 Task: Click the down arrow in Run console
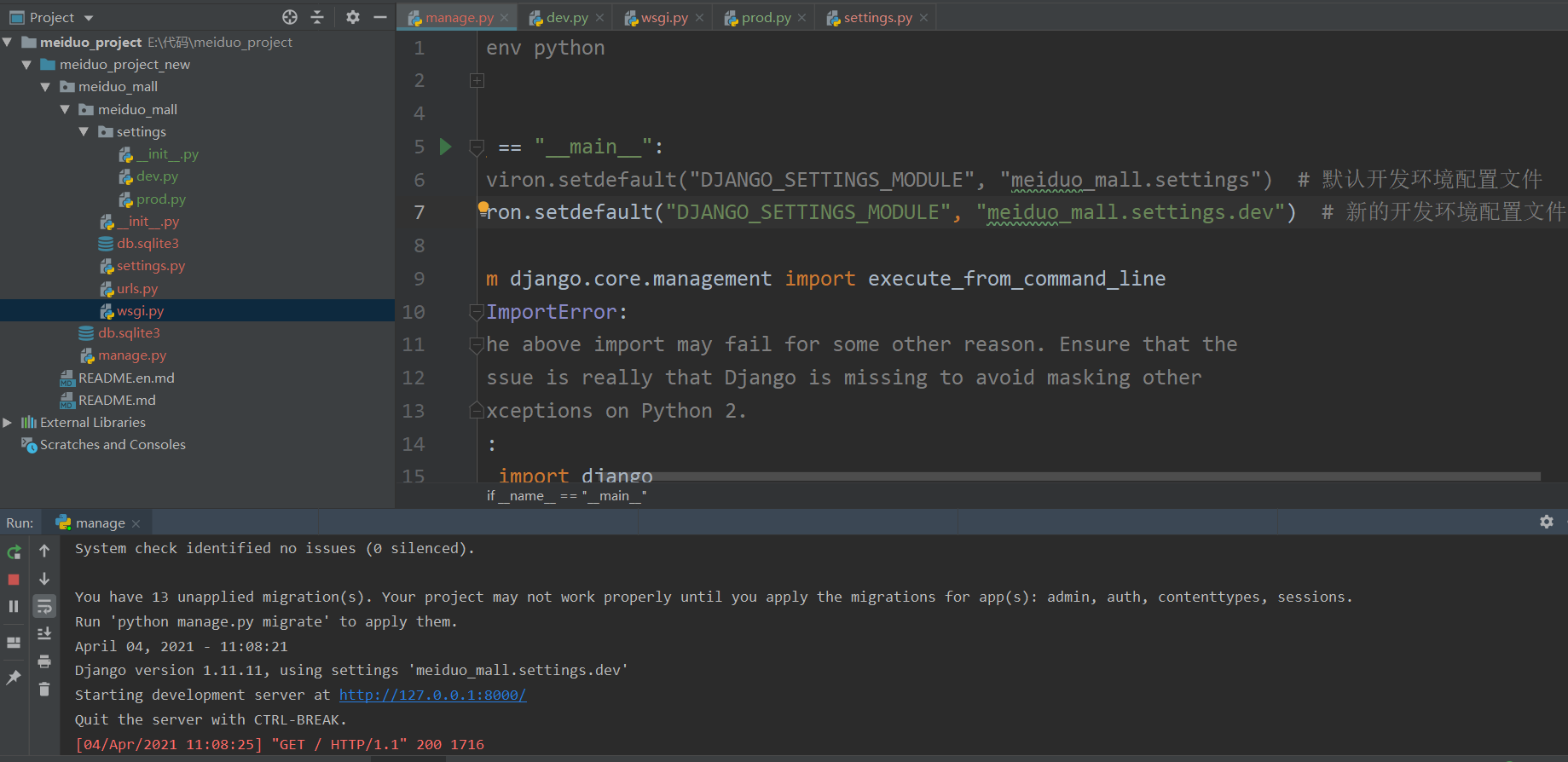[x=44, y=579]
